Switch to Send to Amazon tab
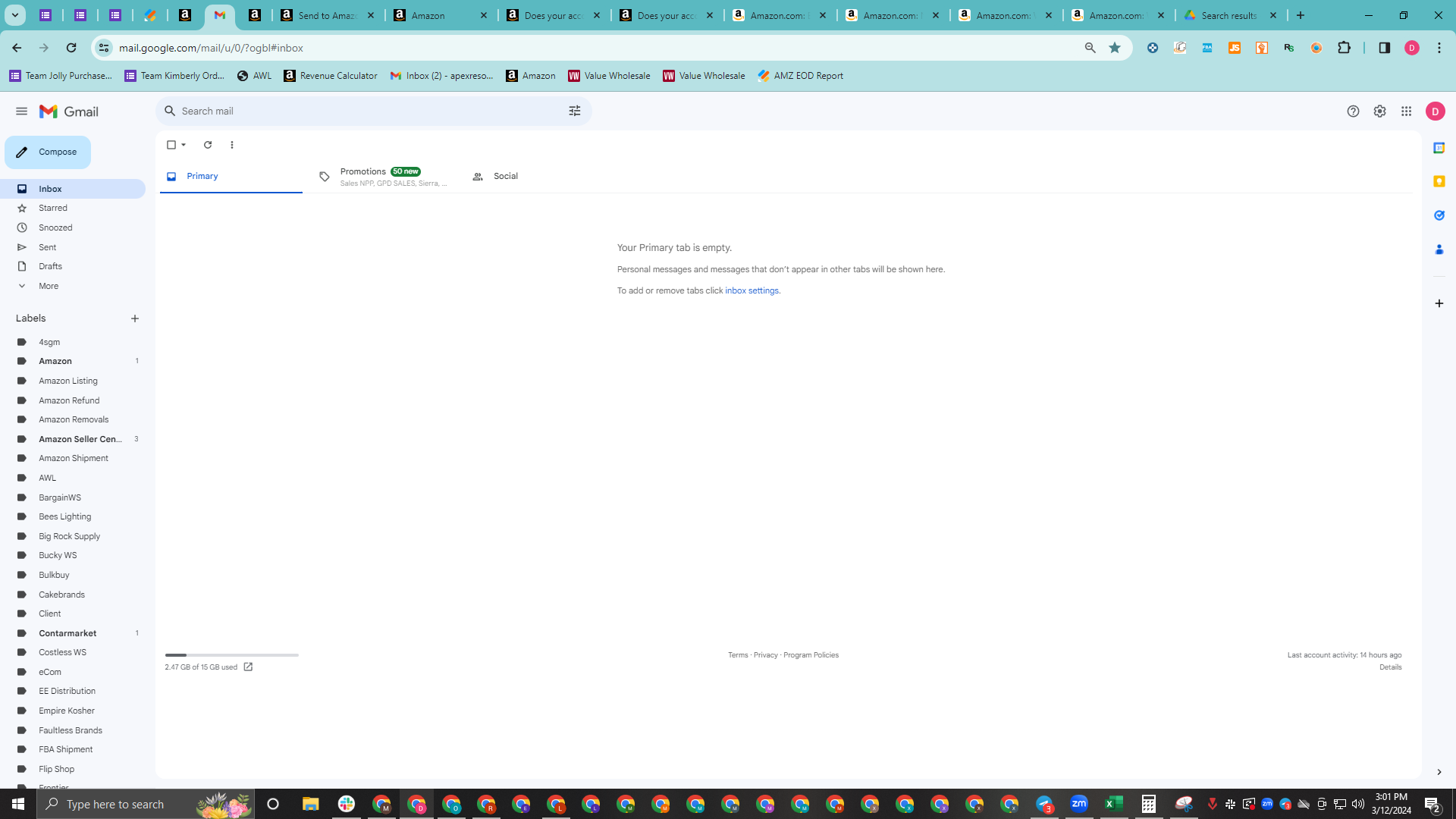The width and height of the screenshot is (1456, 819). click(x=328, y=15)
